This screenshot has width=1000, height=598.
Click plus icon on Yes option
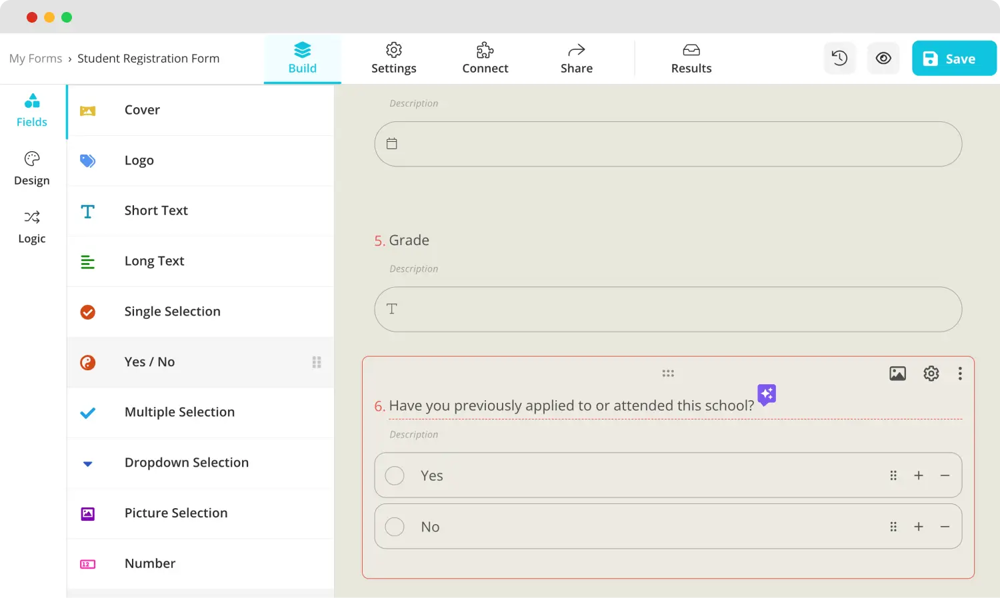[918, 476]
